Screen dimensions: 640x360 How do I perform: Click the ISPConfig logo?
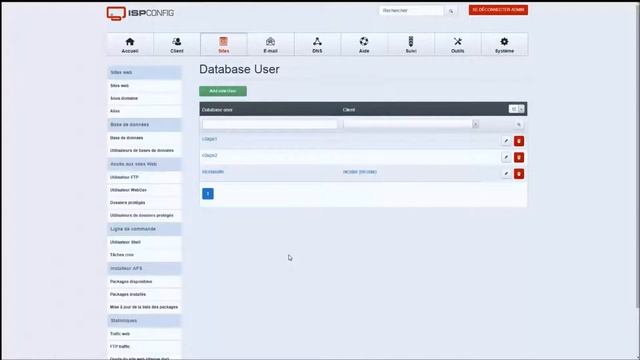(140, 13)
